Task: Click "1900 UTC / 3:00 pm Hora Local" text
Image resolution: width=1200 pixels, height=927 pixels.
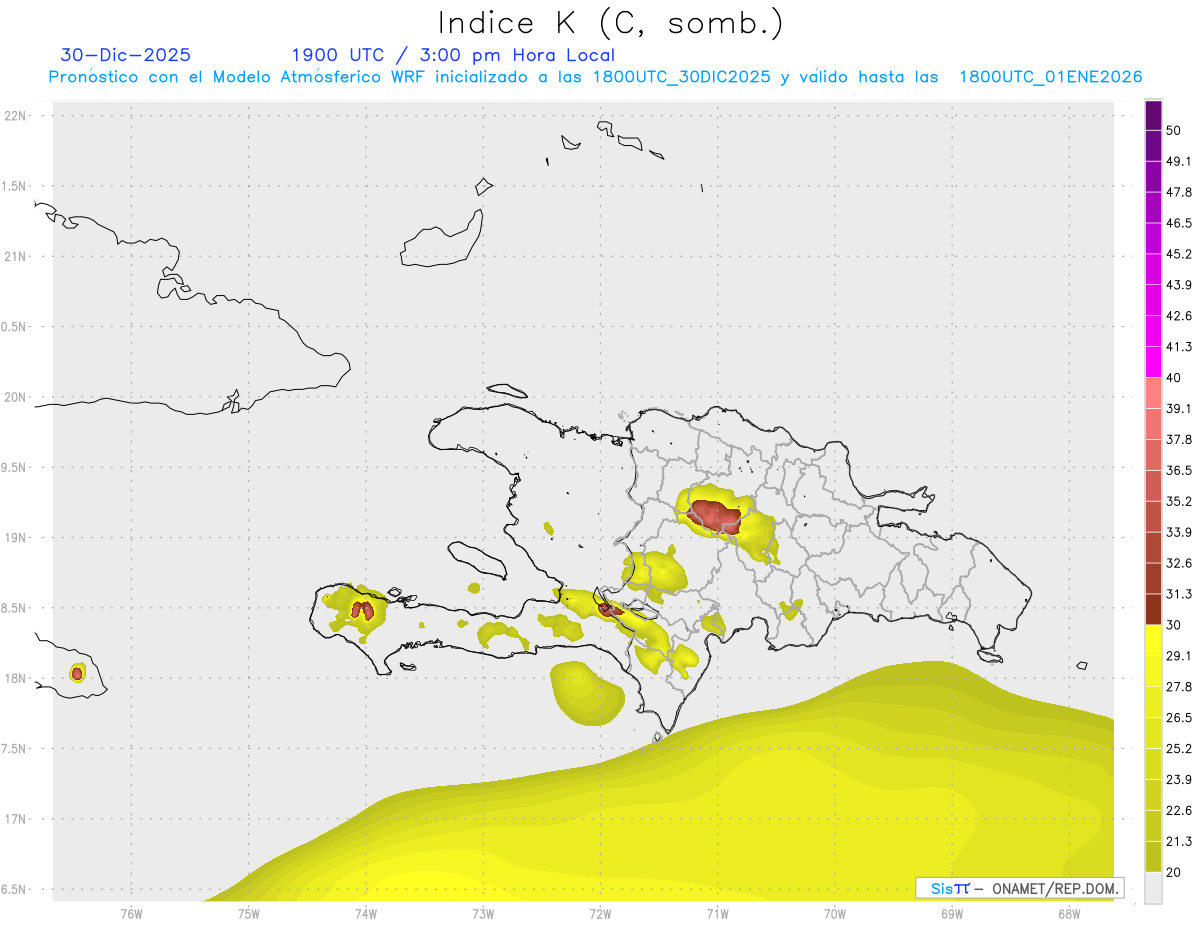Action: 453,55
